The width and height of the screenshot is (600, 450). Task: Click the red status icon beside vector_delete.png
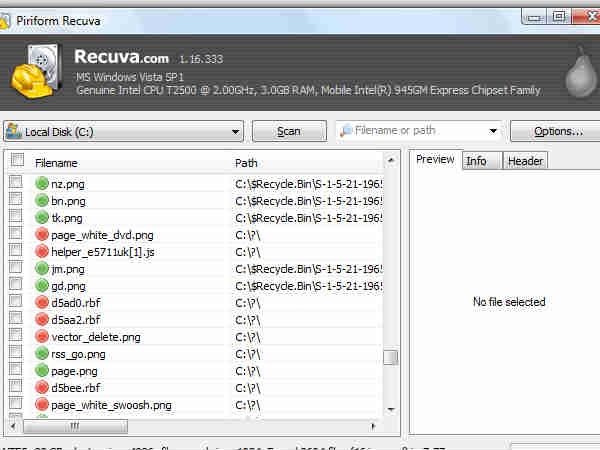tap(42, 336)
